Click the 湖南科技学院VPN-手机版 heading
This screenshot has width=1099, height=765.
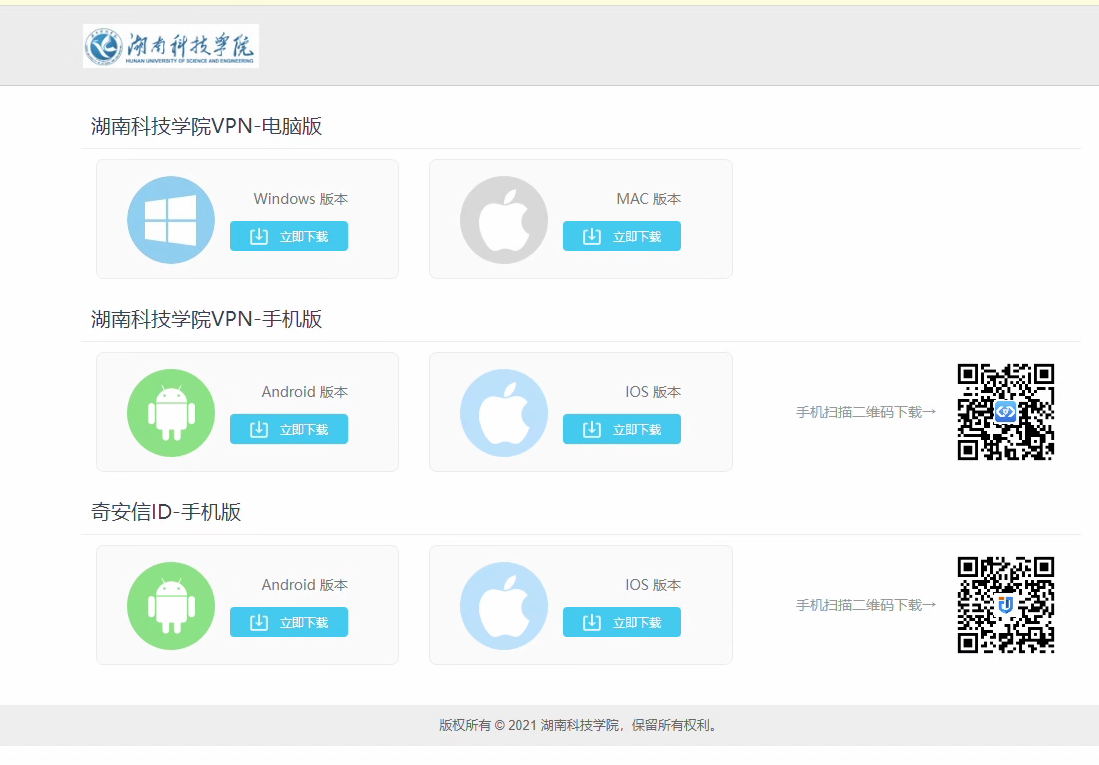207,319
